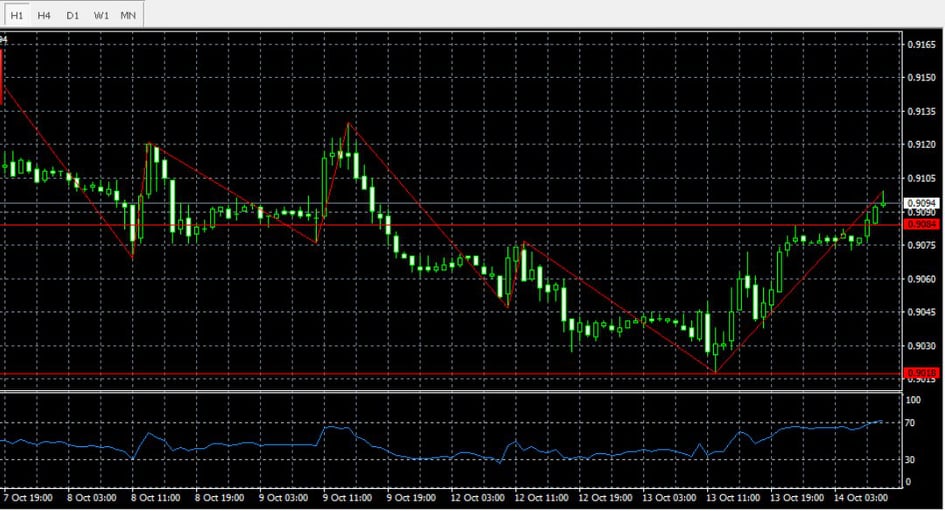The width and height of the screenshot is (945, 511).
Task: Click the 30 level on RSI scale
Action: (x=912, y=460)
